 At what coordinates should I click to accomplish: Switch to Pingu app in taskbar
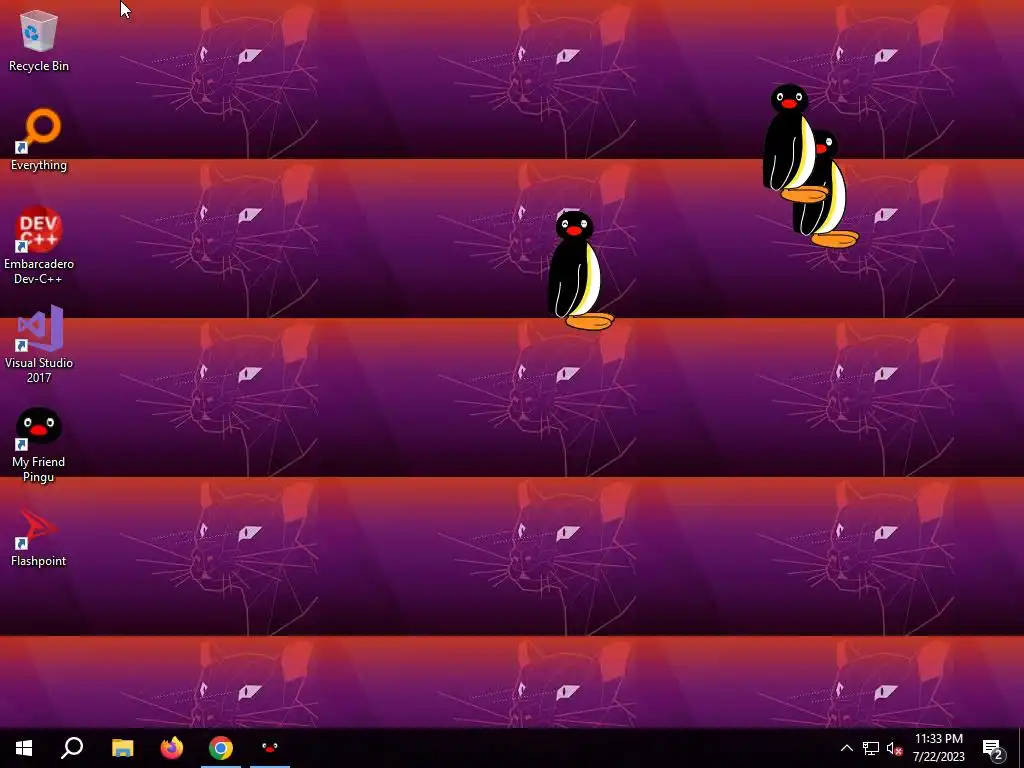pyautogui.click(x=270, y=748)
